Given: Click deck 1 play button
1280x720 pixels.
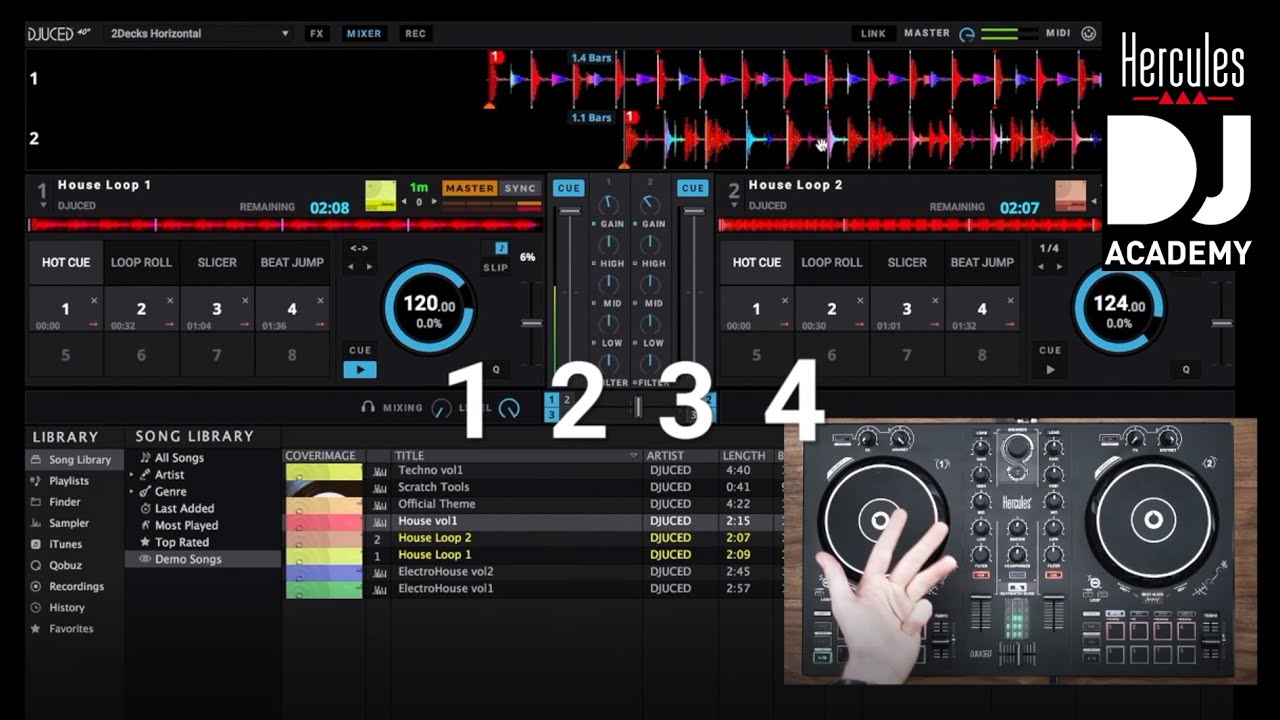Looking at the screenshot, I should click(360, 370).
